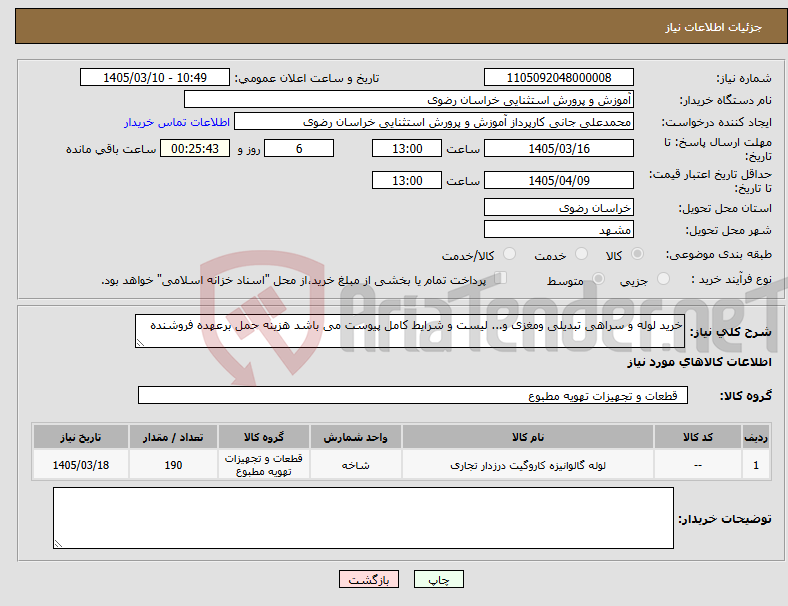Click the جزئیات اطلاعات نیاز page title
The image size is (788, 606).
(x=714, y=27)
